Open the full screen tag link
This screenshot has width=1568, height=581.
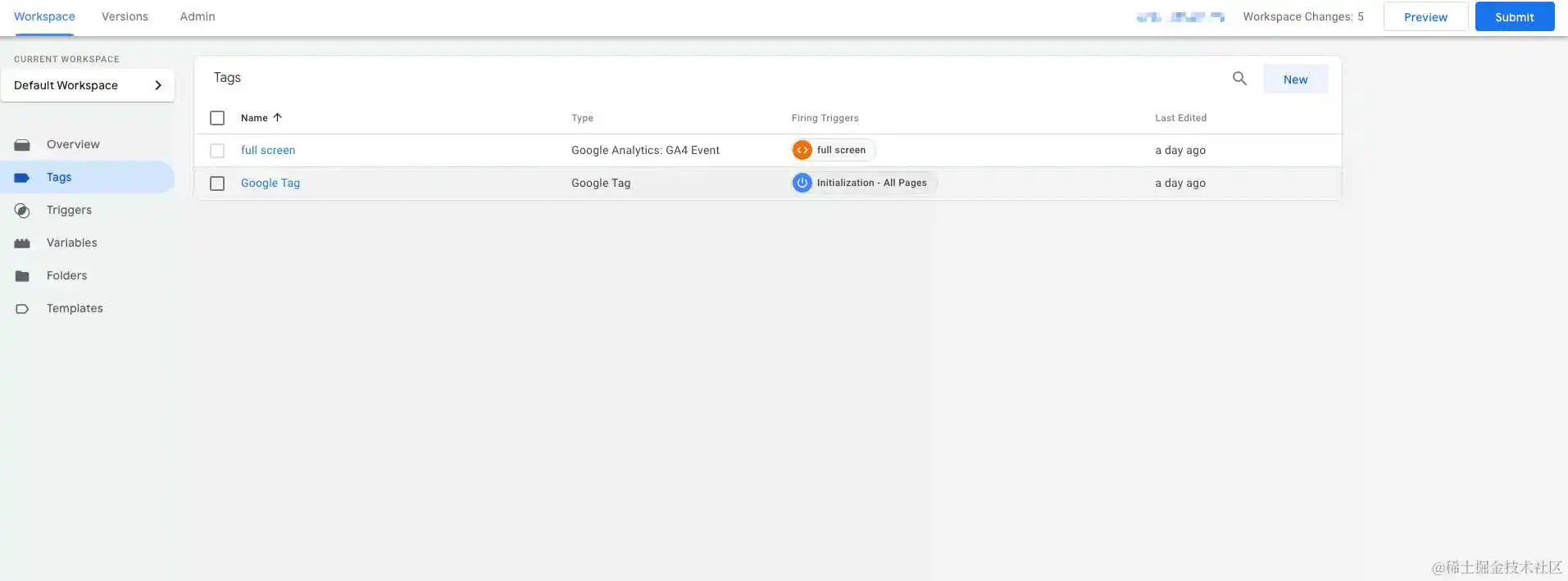[268, 150]
